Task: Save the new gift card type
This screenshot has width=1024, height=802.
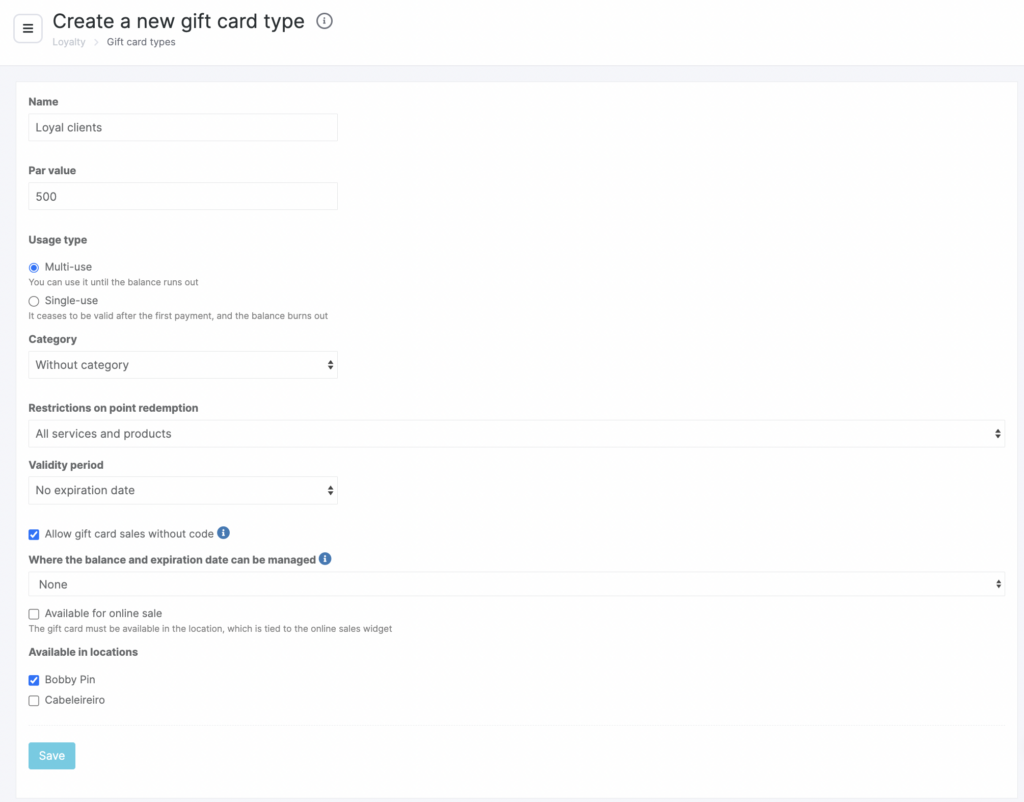Action: coord(52,756)
